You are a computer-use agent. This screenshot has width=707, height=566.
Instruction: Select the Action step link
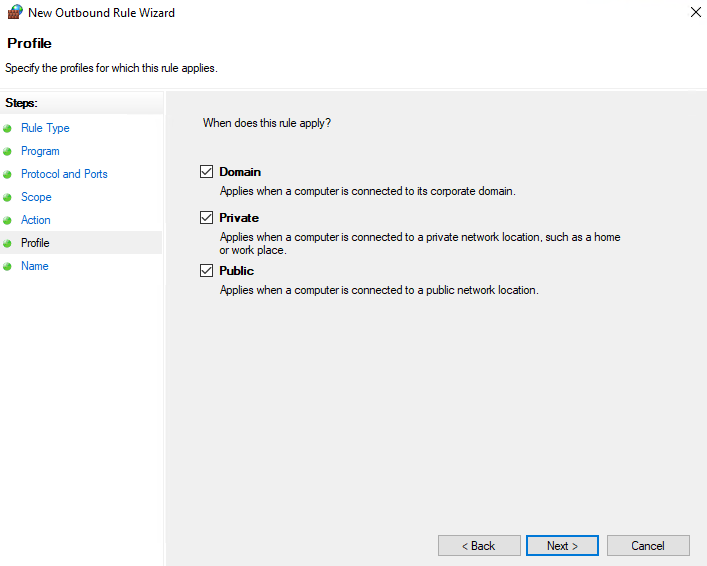35,220
